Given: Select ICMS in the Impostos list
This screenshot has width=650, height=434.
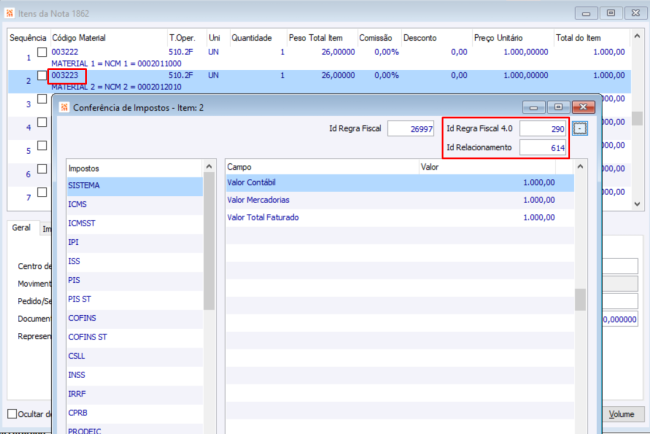Looking at the screenshot, I should (x=80, y=204).
